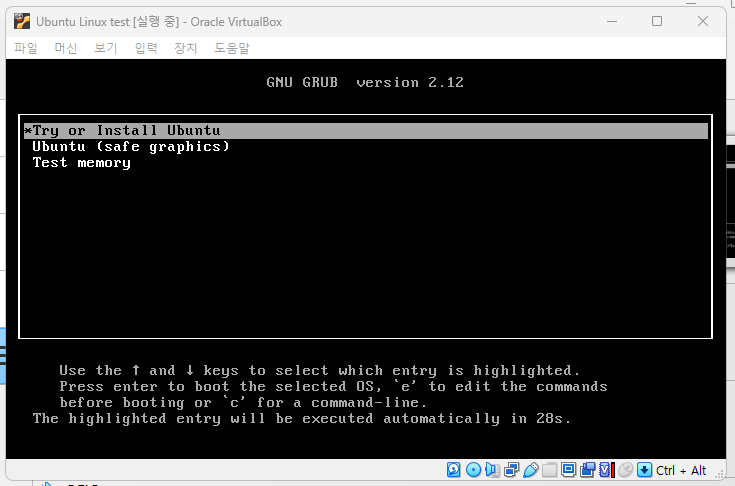Click the 'Use the ↑ and ↓ keys' line
This screenshot has width=735, height=486.
tap(320, 371)
